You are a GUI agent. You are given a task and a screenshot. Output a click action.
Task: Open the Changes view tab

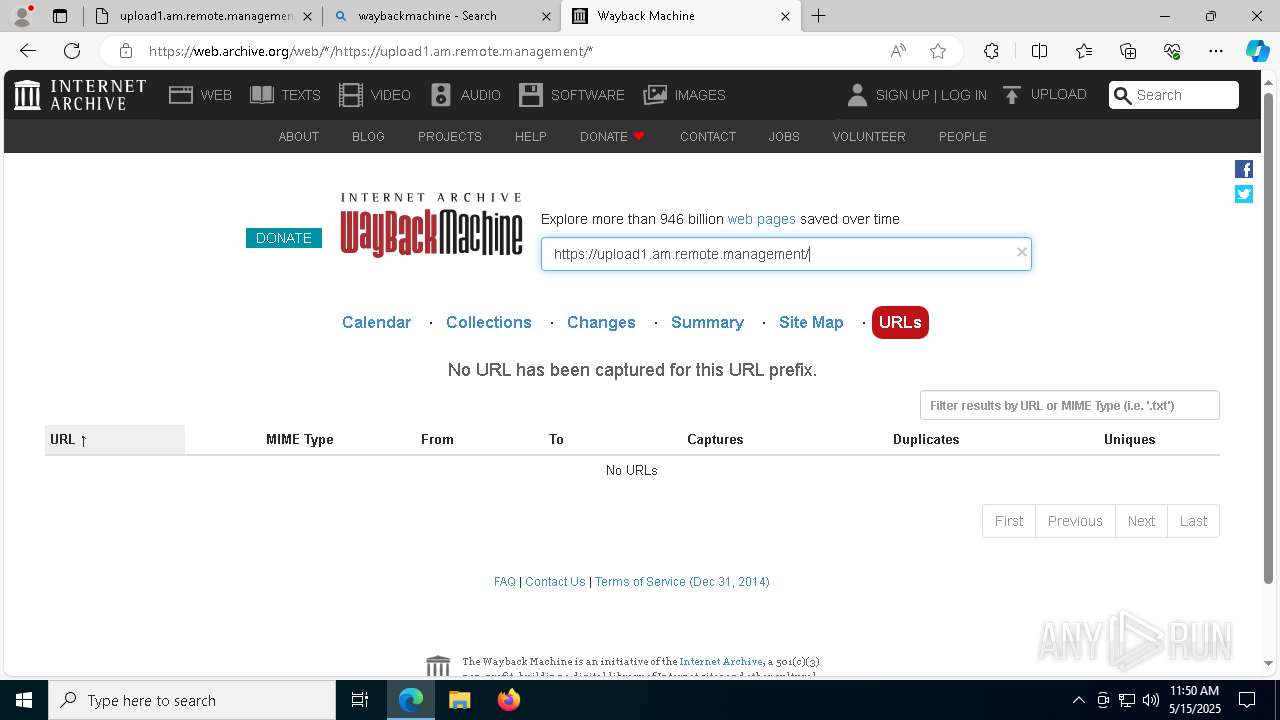(601, 322)
